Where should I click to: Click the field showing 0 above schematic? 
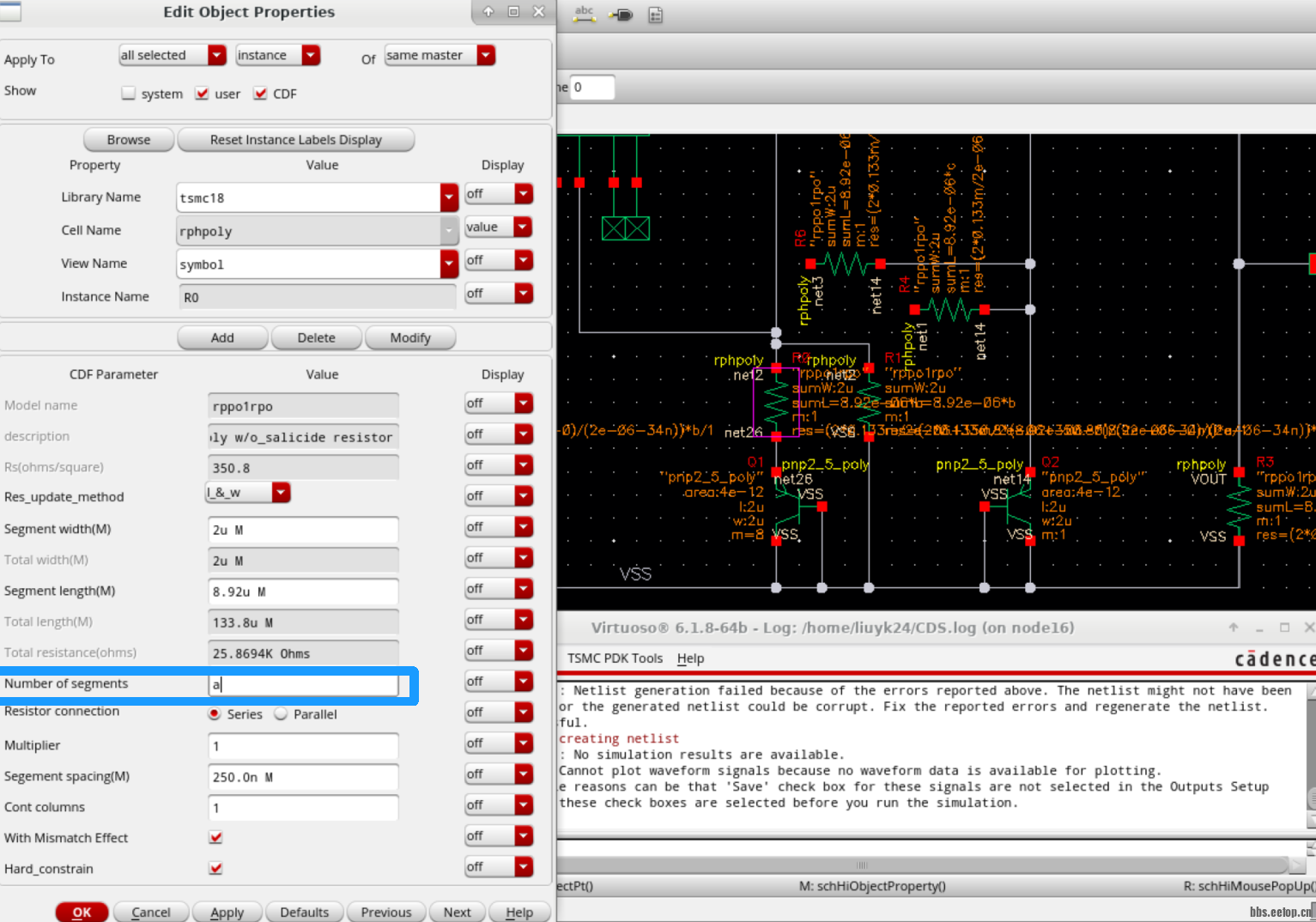click(x=592, y=87)
